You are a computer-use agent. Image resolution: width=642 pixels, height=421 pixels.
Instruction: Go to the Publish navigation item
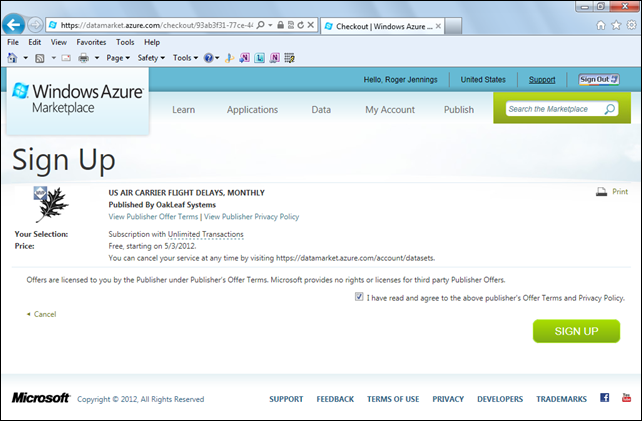[459, 110]
